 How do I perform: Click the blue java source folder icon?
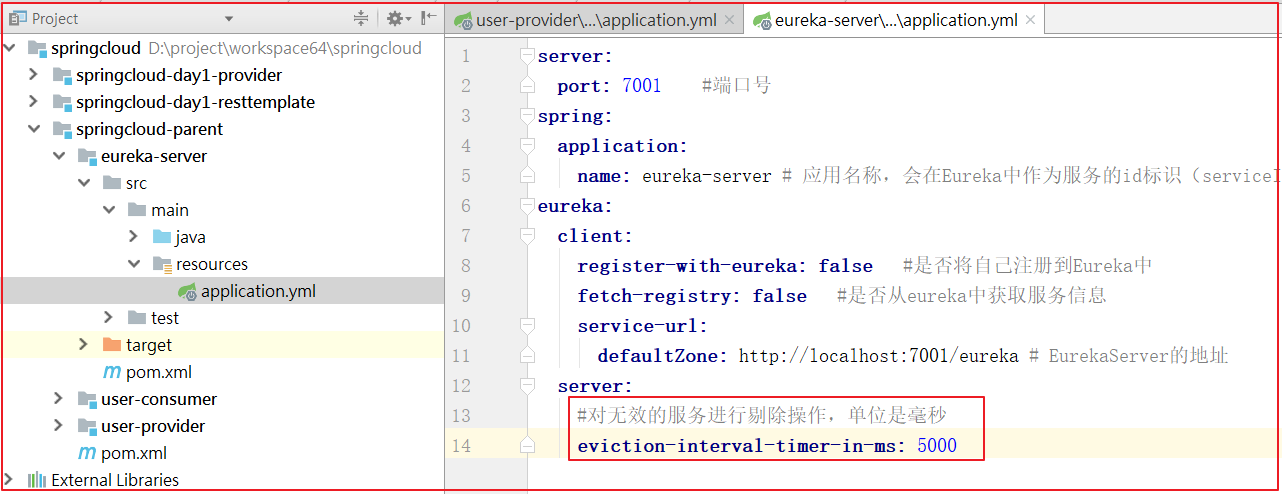click(x=162, y=237)
